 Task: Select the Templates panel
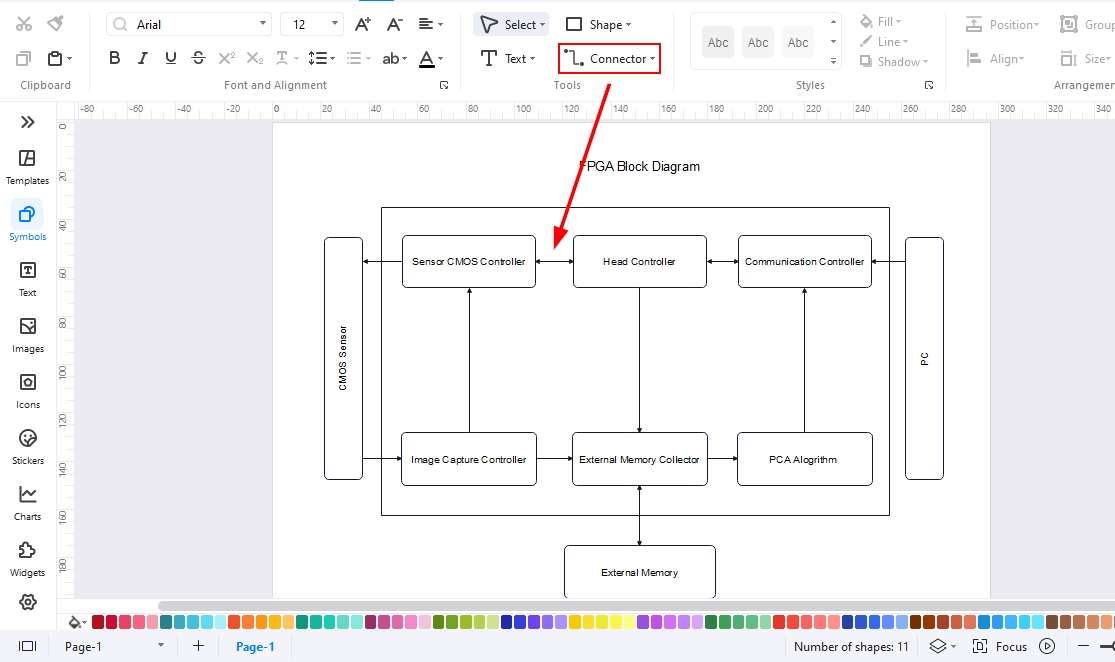[x=27, y=165]
